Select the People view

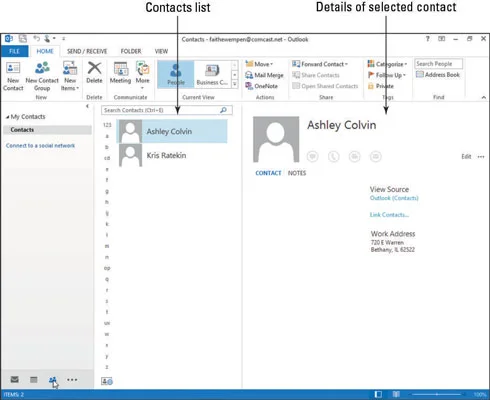click(176, 74)
